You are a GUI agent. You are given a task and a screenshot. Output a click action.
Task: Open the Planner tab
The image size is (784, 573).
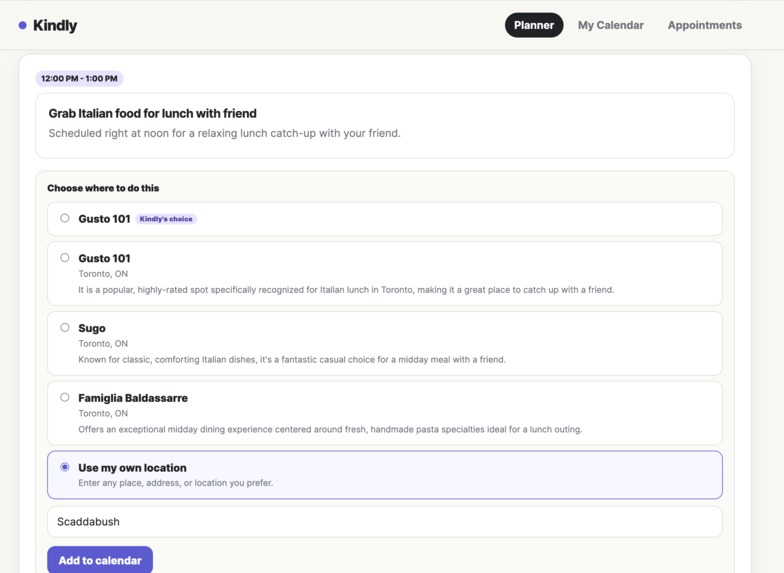point(534,25)
